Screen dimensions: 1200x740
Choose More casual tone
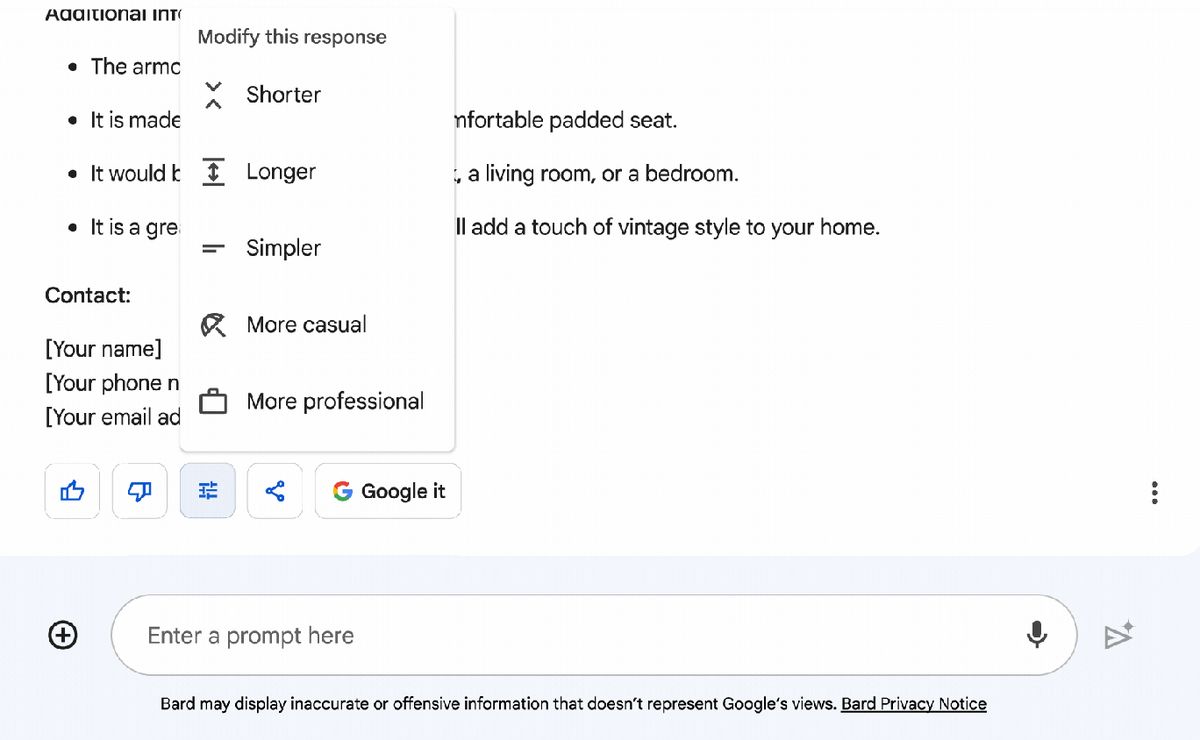[317, 325]
